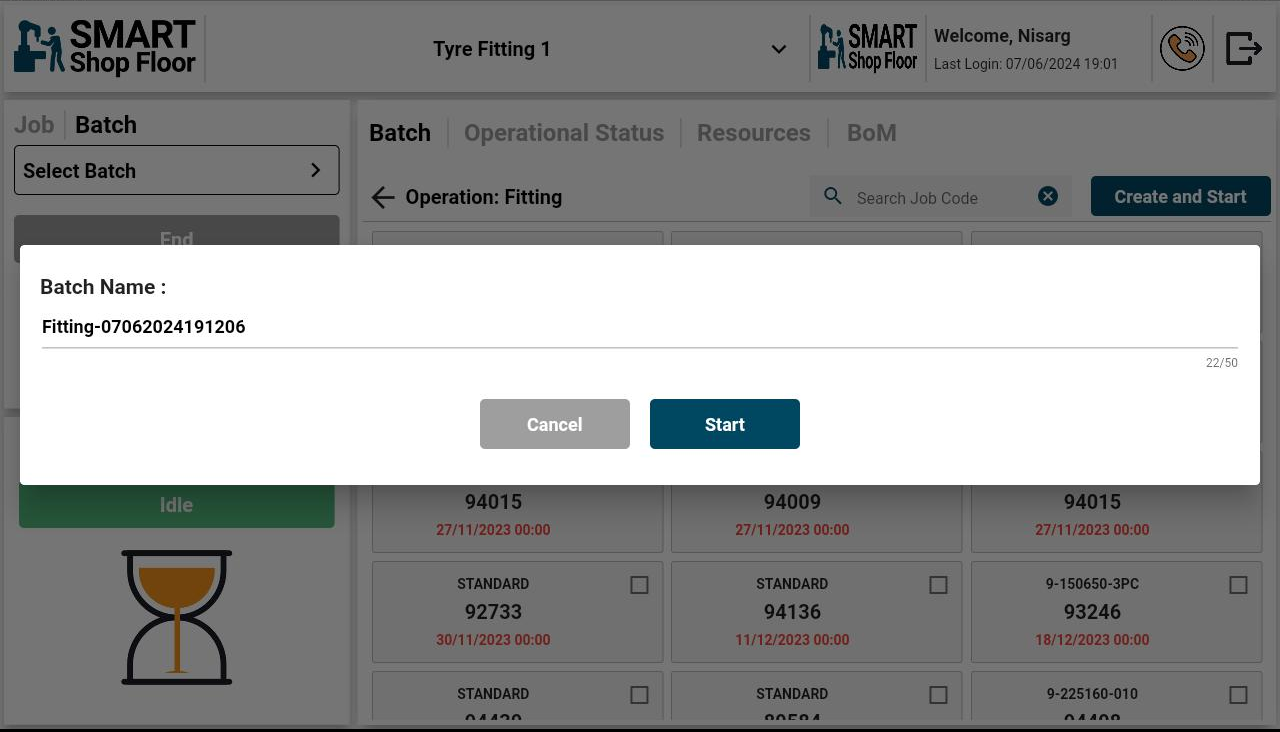
Task: Switch to the Job tab in the left panel
Action: 34,125
